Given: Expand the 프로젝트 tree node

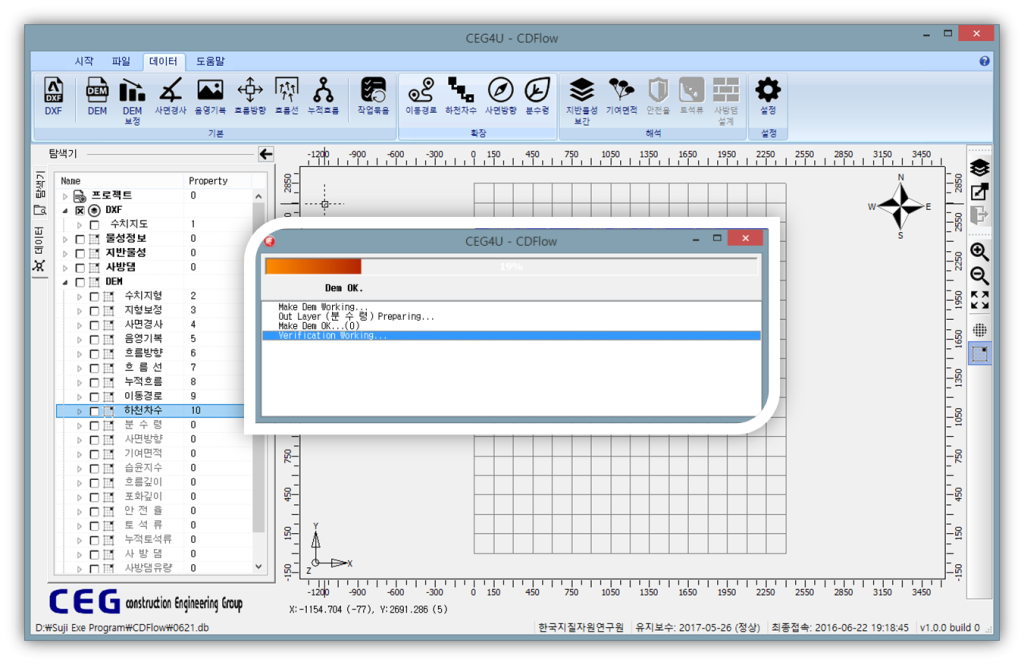Looking at the screenshot, I should pyautogui.click(x=65, y=196).
